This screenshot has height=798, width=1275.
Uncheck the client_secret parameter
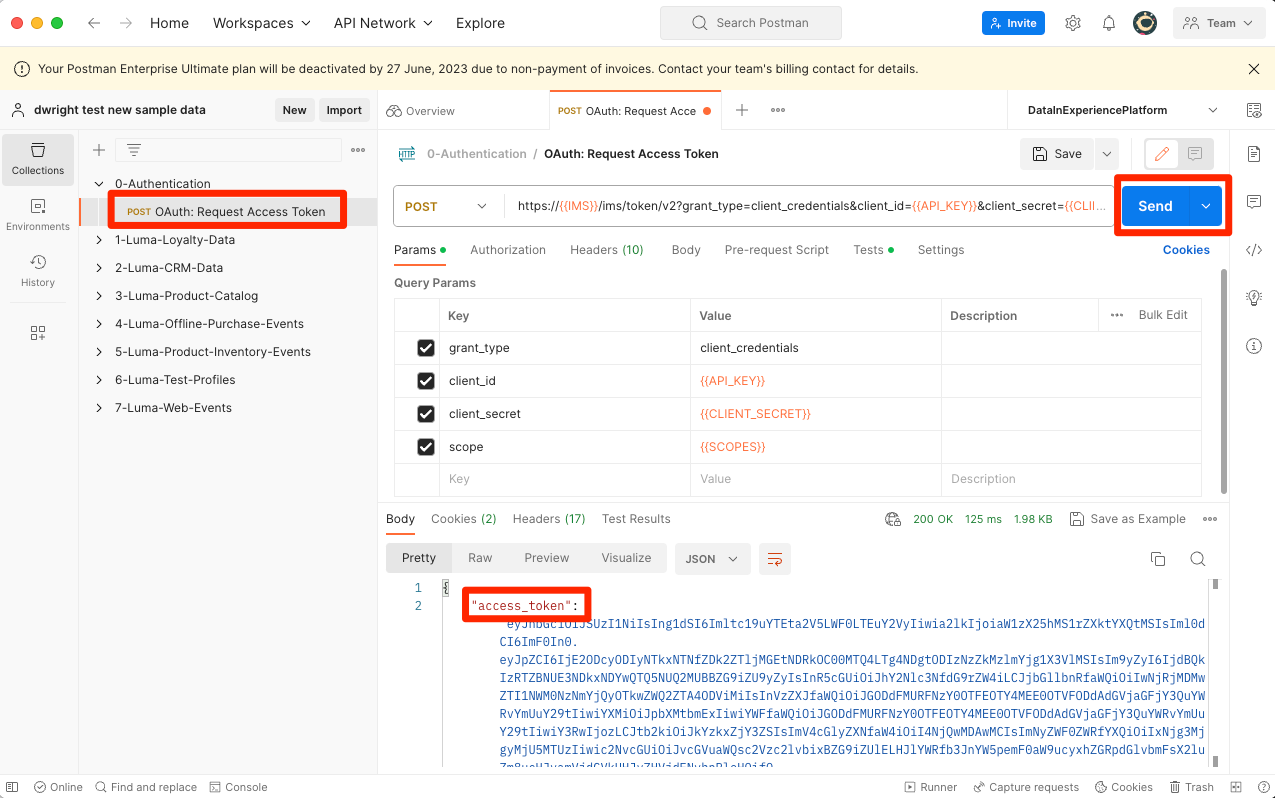pos(426,414)
